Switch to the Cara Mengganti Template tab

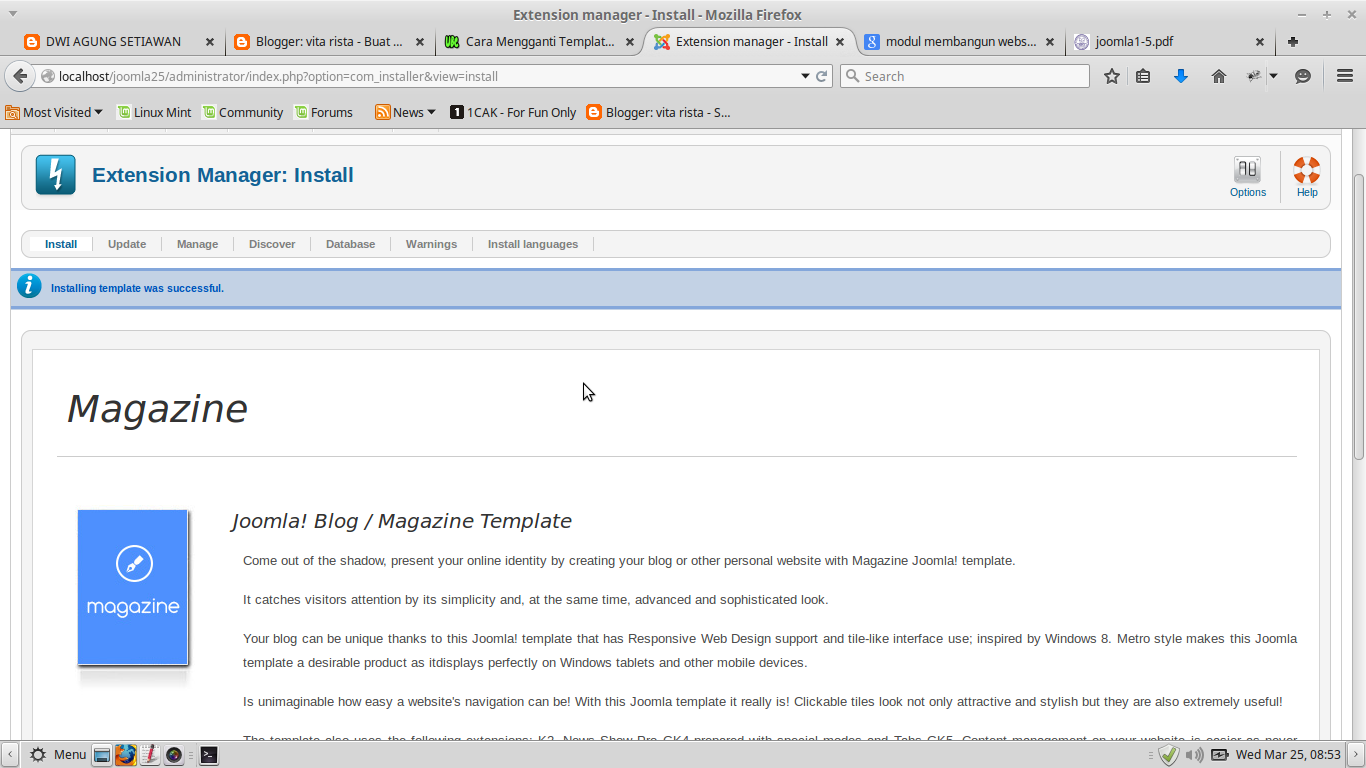(x=539, y=42)
